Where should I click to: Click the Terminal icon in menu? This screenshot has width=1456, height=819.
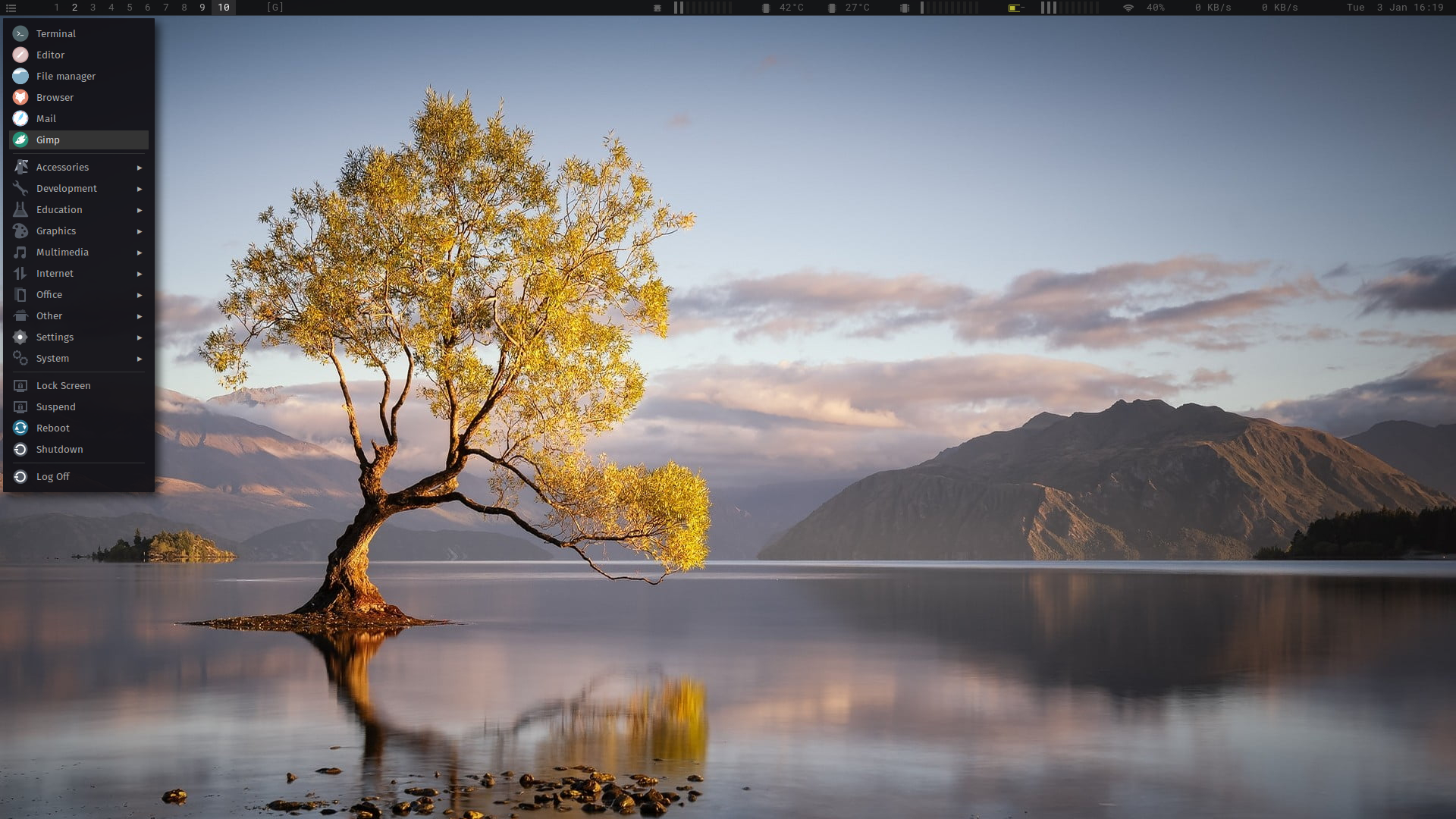[x=20, y=33]
